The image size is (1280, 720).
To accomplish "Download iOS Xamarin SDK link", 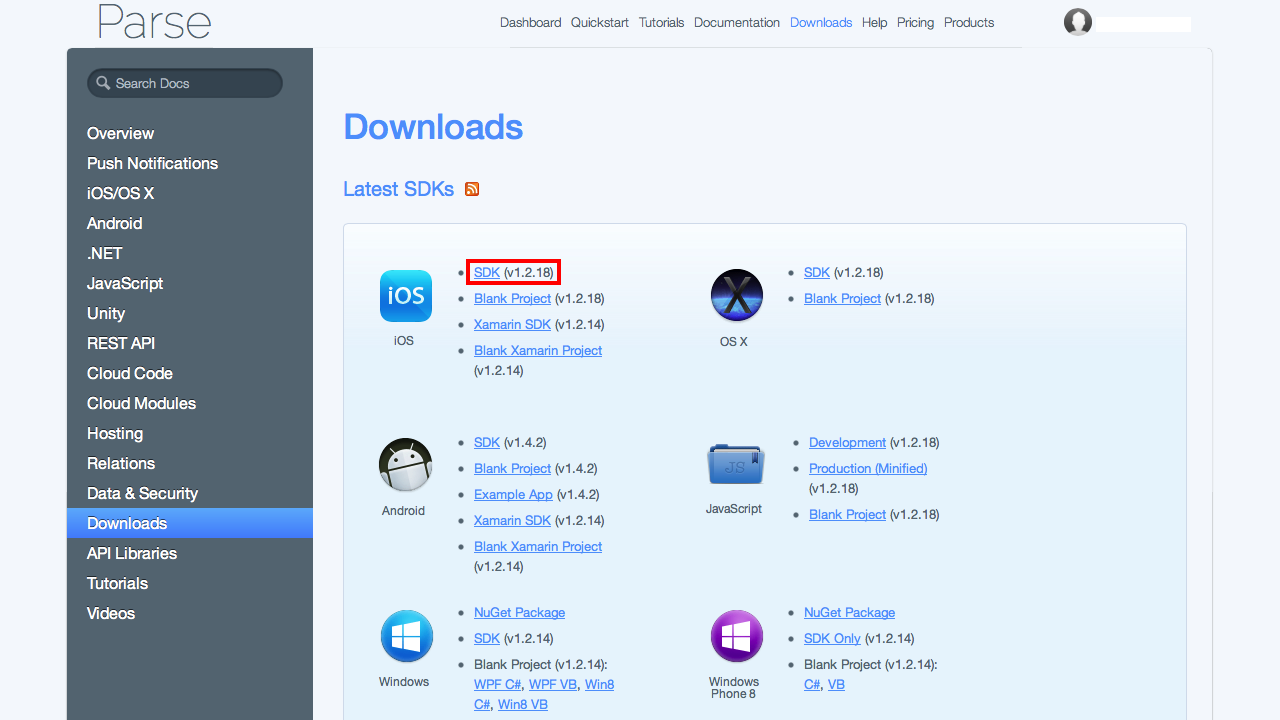I will [512, 324].
